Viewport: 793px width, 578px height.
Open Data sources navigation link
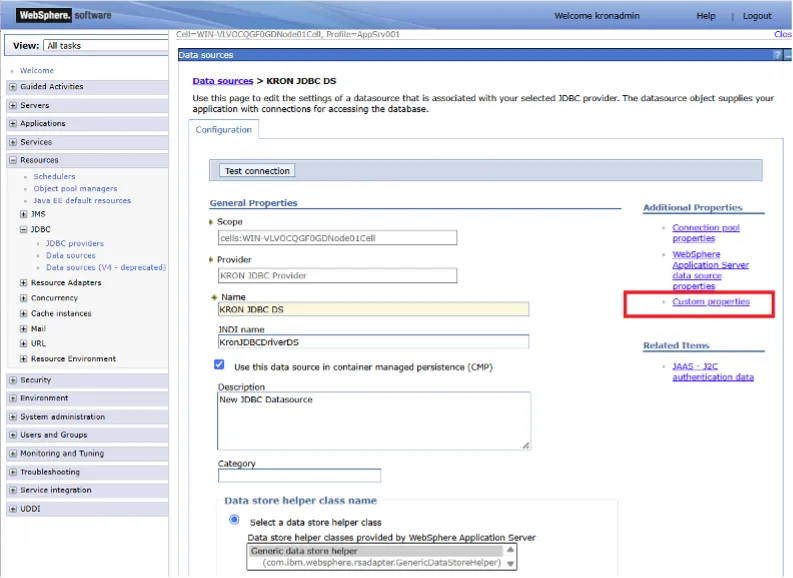[71, 256]
